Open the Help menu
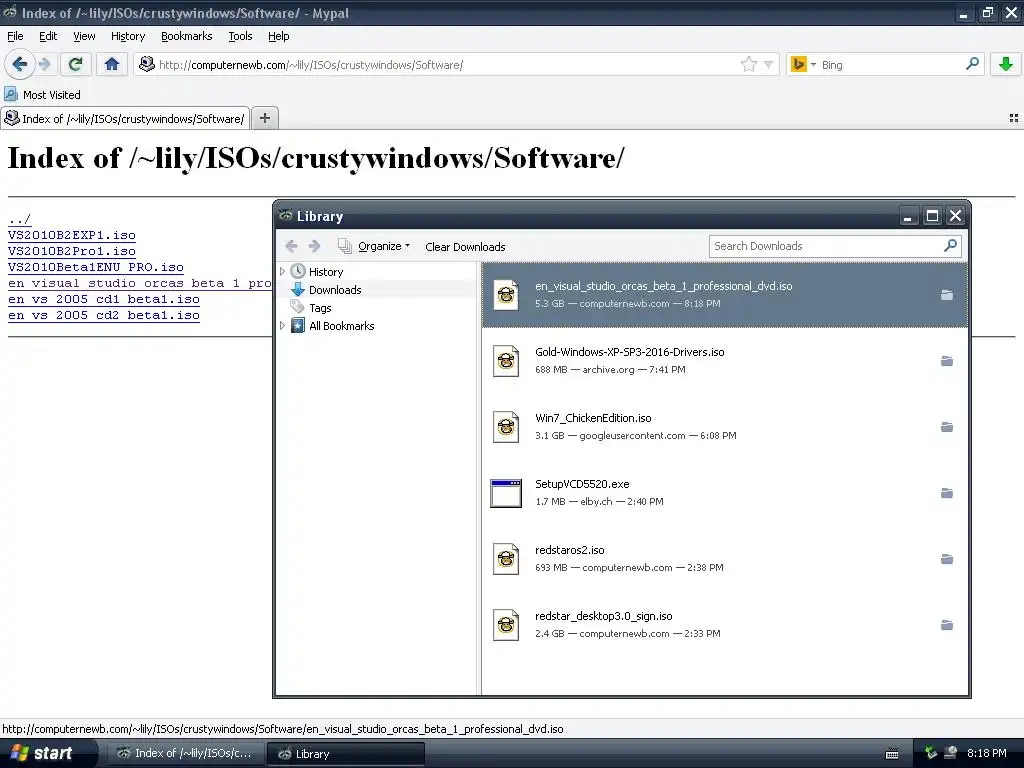The height and width of the screenshot is (768, 1024). pyautogui.click(x=278, y=36)
